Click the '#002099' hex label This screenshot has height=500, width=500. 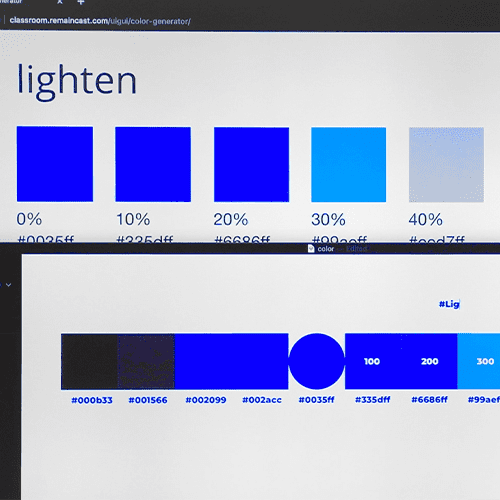click(x=206, y=400)
